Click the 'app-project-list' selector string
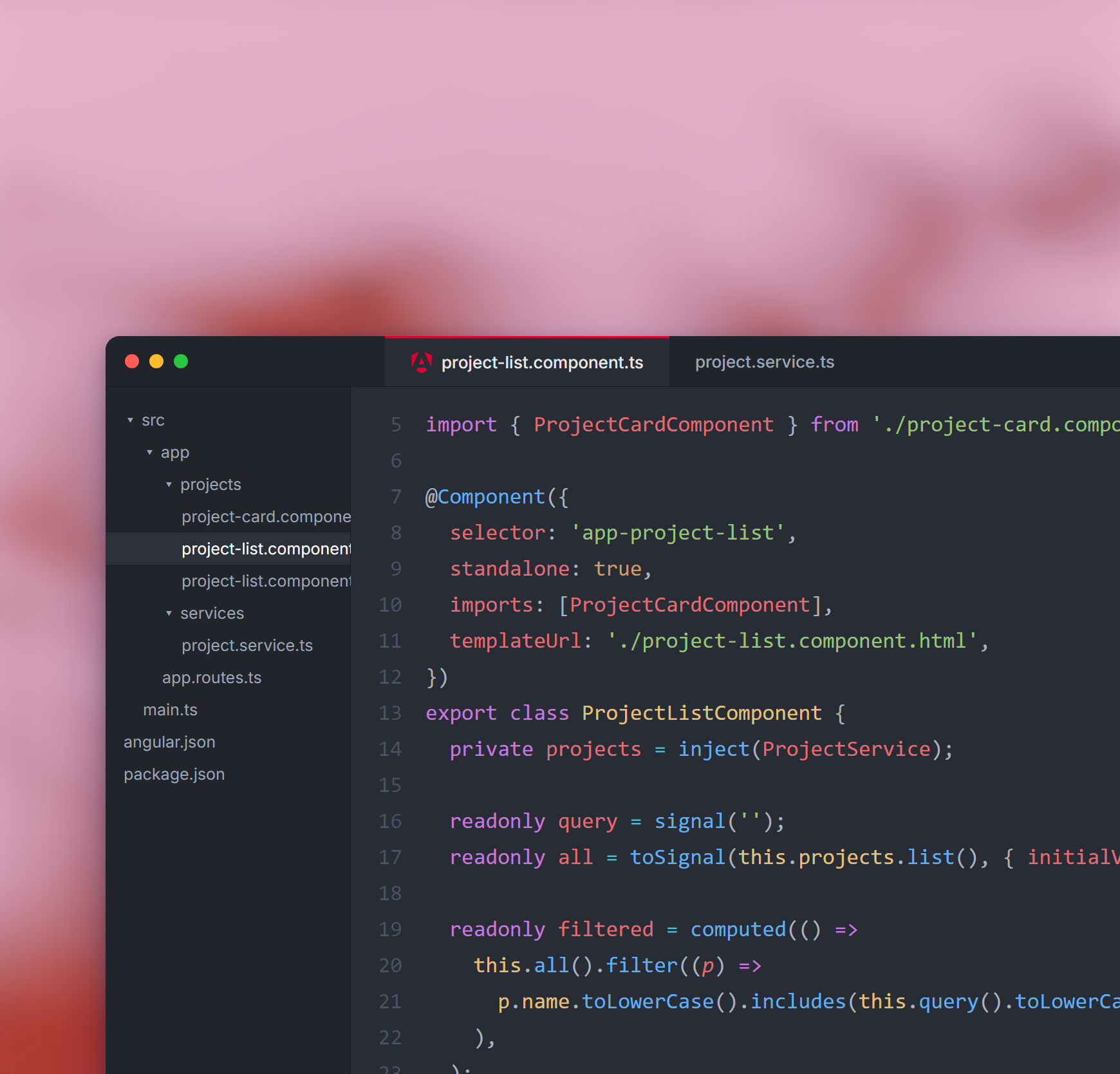Image resolution: width=1120 pixels, height=1074 pixels. pyautogui.click(x=678, y=532)
